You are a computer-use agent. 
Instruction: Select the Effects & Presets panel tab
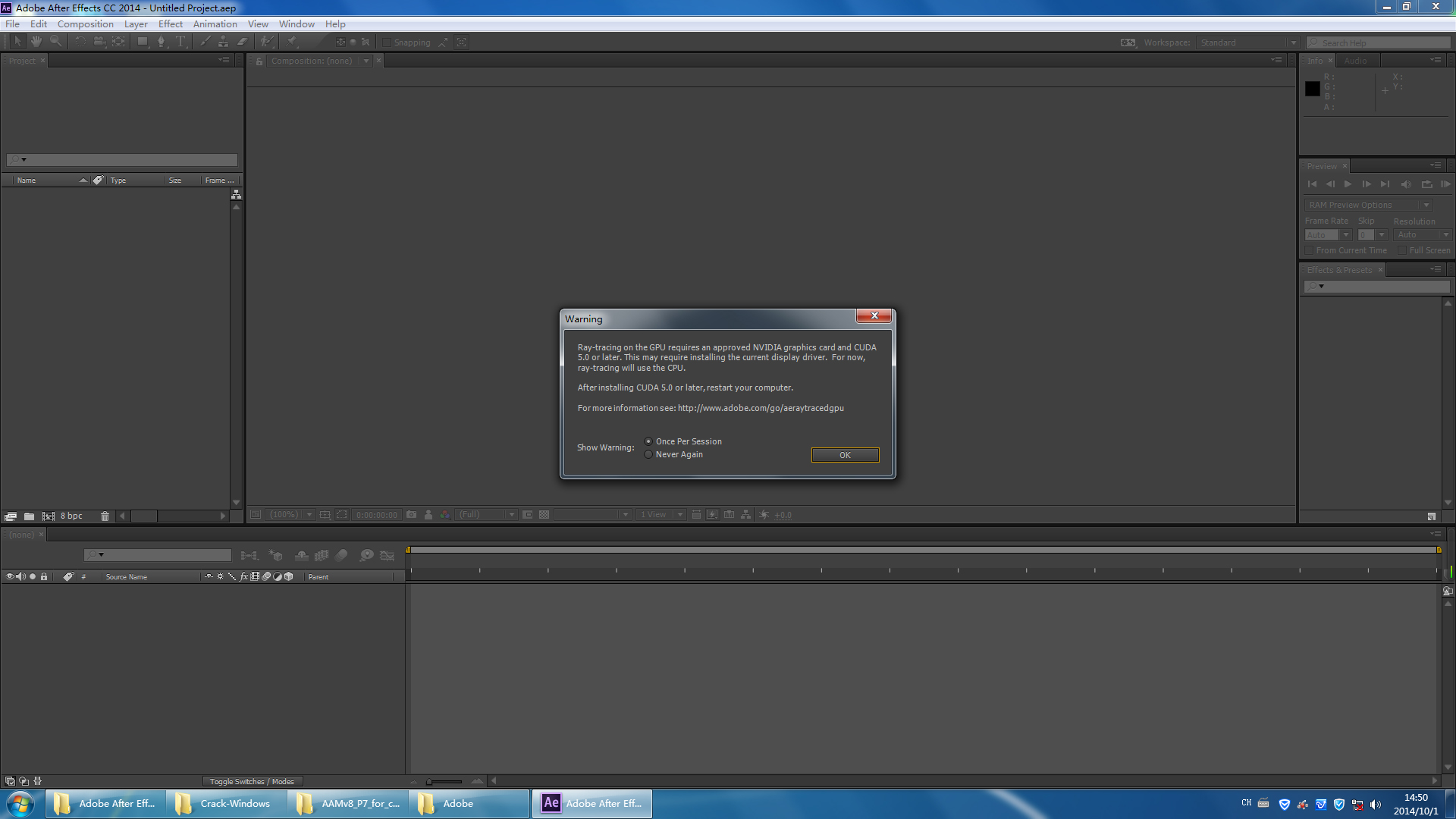click(x=1339, y=270)
